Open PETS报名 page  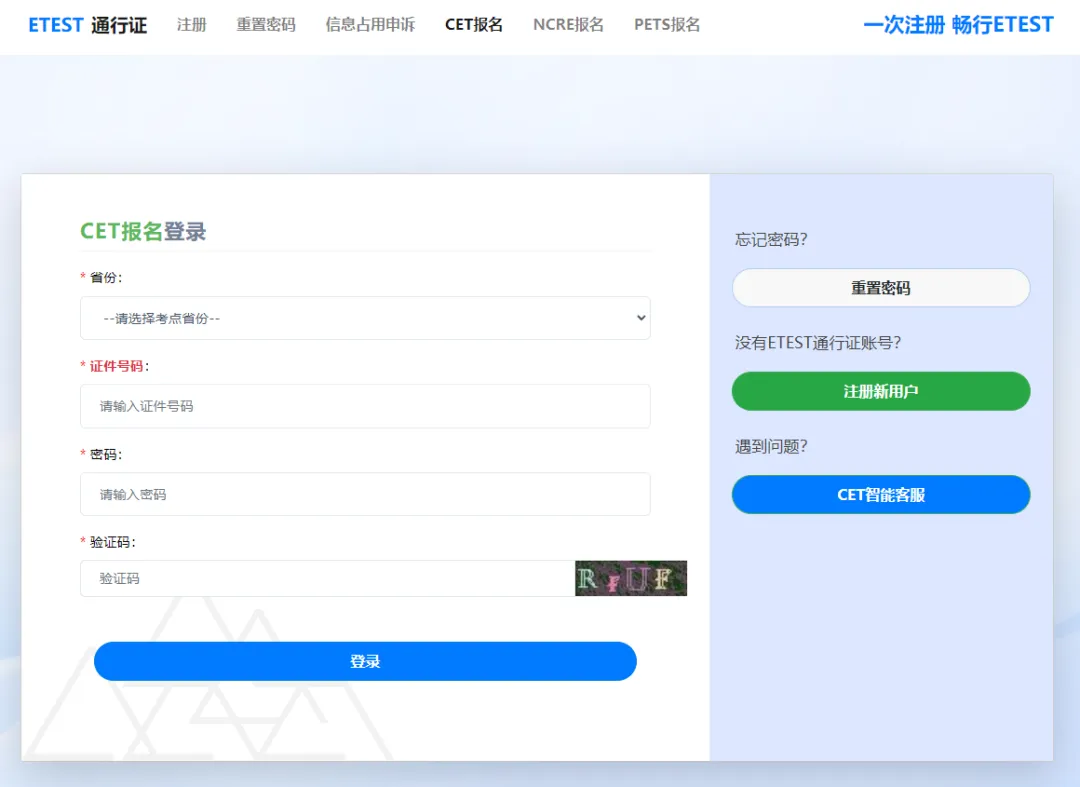tap(667, 25)
